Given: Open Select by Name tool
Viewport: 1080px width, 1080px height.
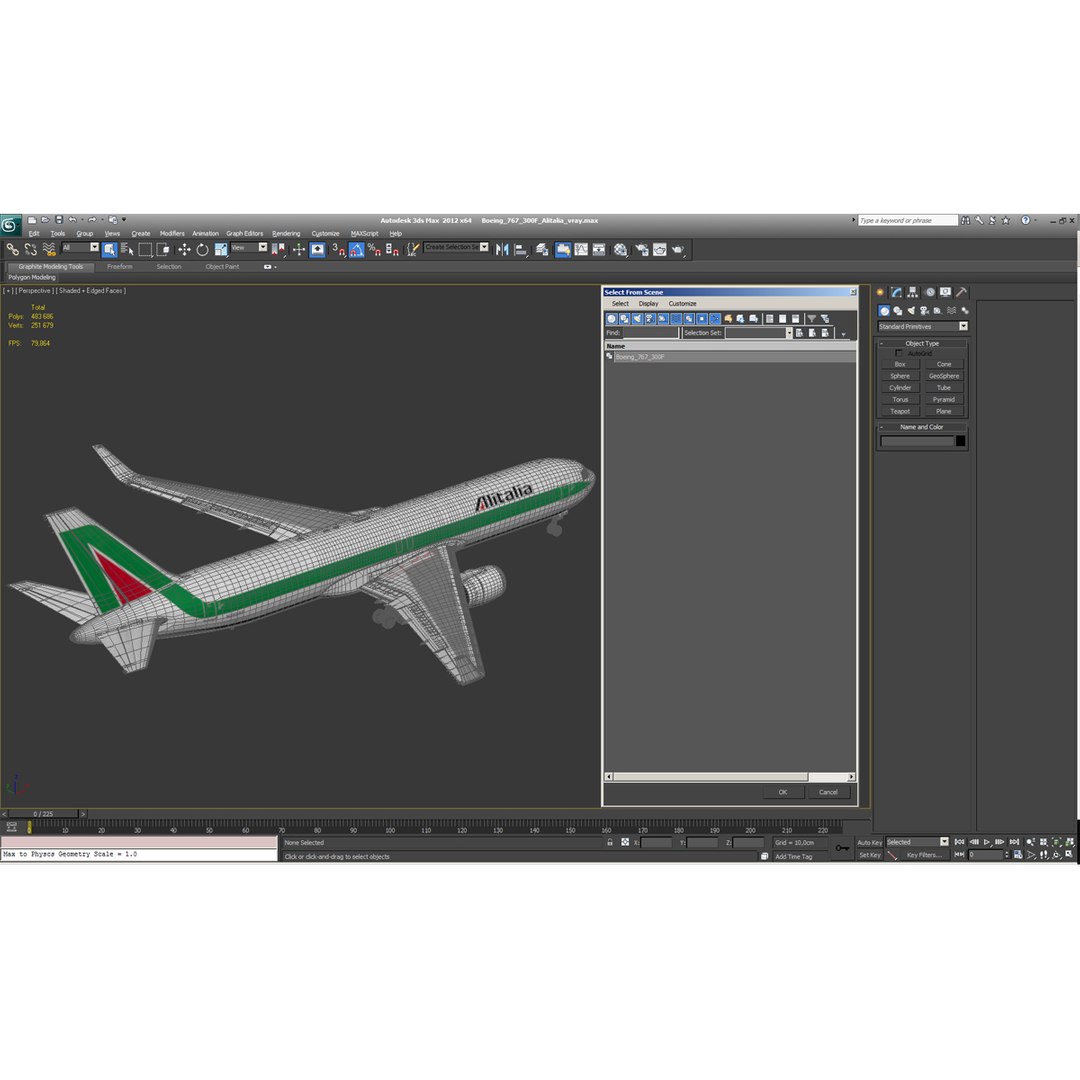Looking at the screenshot, I should tap(127, 249).
